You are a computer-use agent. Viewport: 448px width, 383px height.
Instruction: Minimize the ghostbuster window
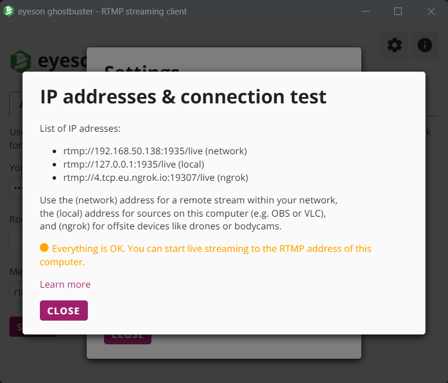(366, 11)
